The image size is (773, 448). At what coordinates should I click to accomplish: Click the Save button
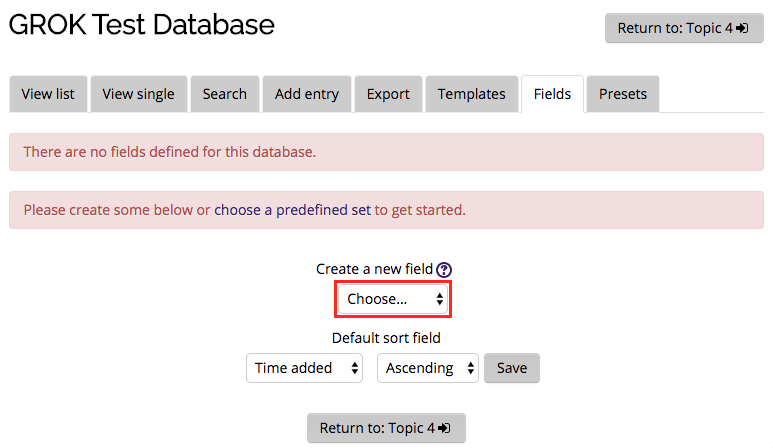click(x=512, y=368)
